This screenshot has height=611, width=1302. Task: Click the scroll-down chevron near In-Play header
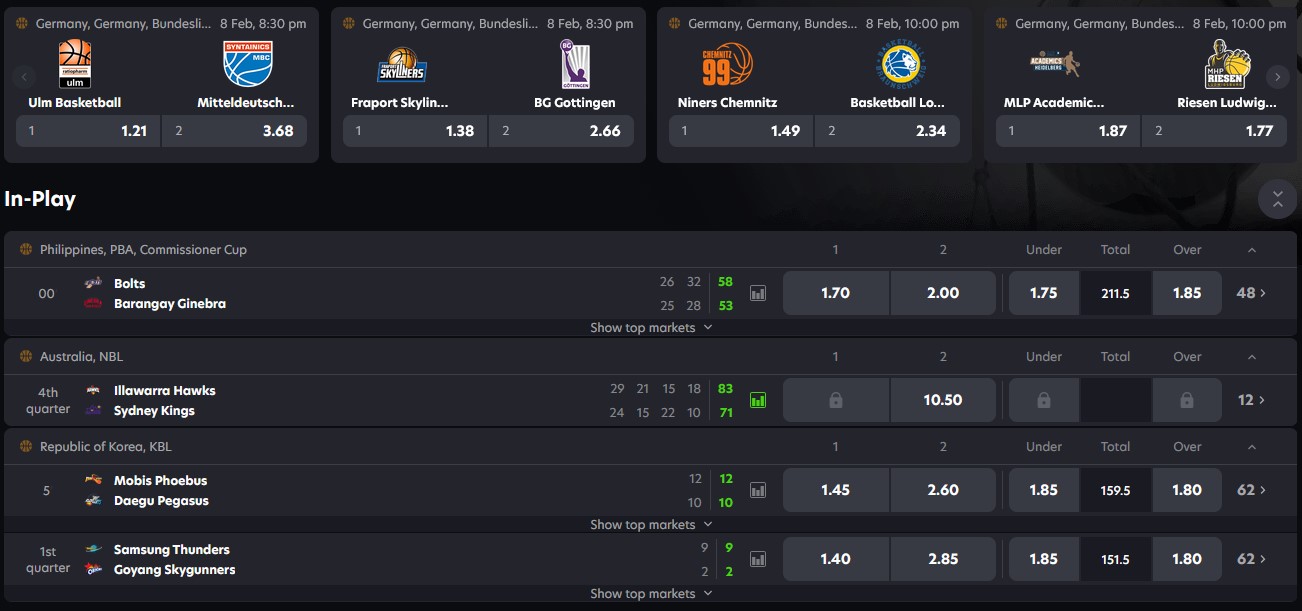point(1277,199)
